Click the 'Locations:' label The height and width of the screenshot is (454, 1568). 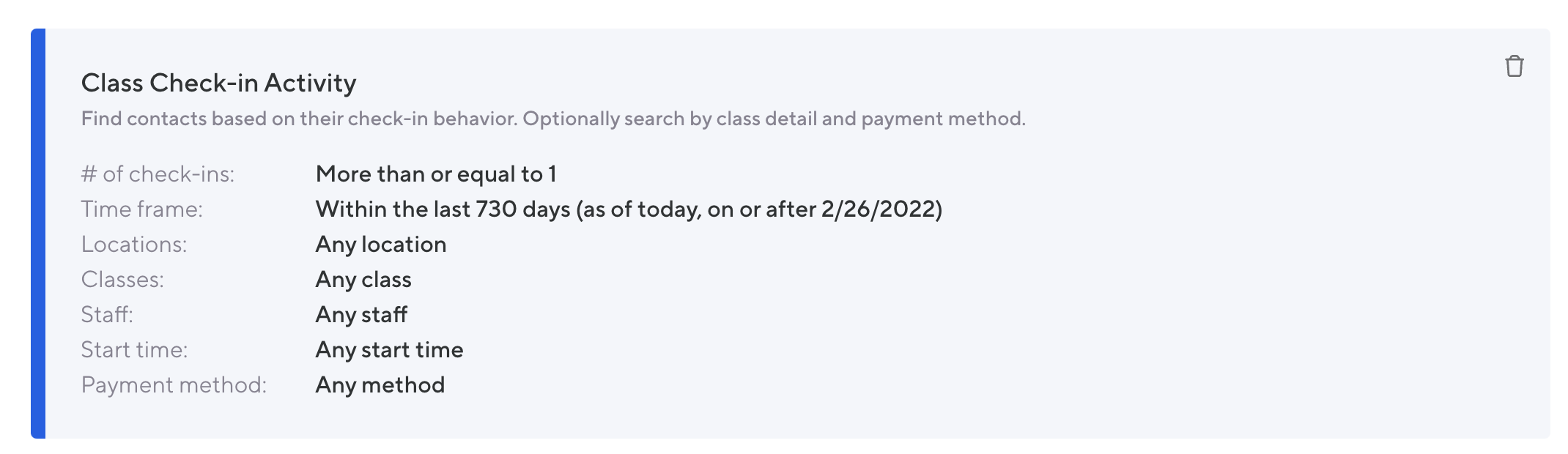134,245
